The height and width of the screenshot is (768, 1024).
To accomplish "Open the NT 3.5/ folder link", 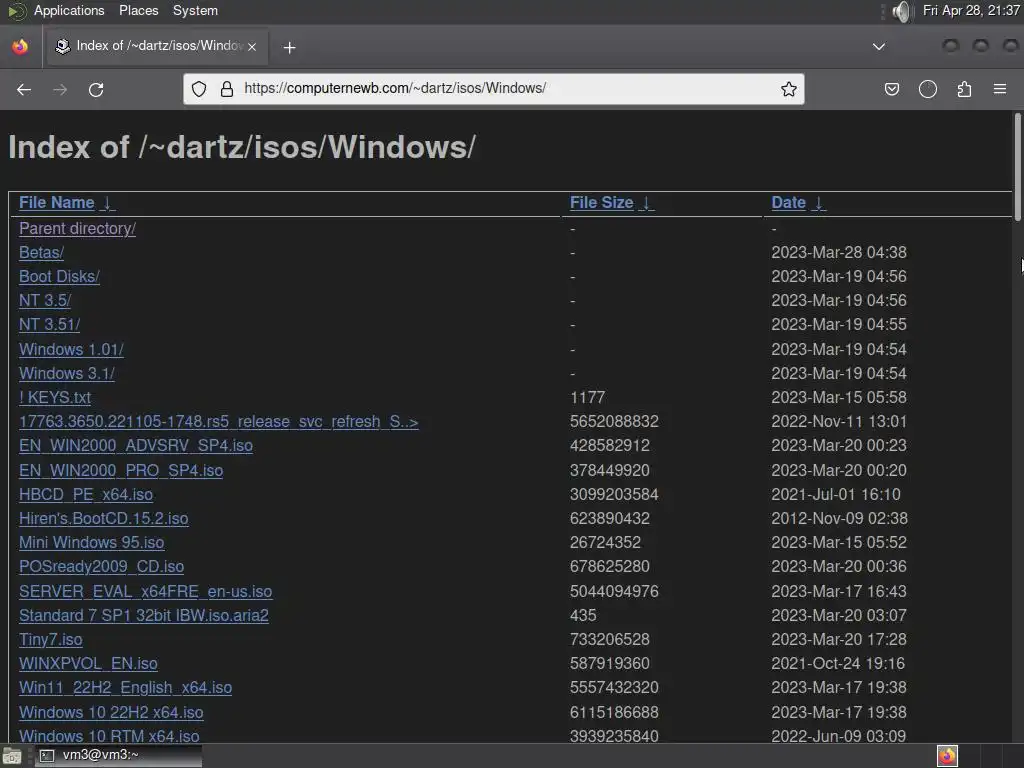I will (44, 300).
